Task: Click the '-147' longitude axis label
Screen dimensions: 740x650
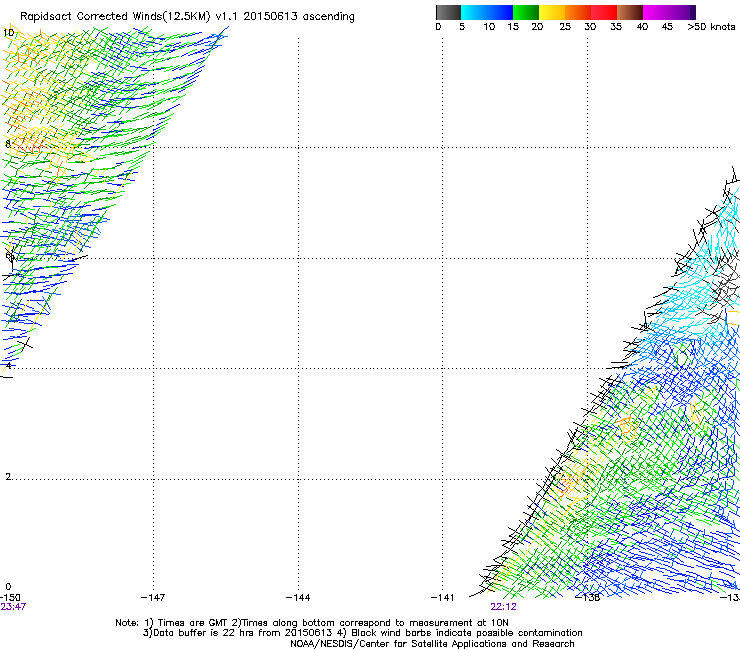Action: (x=153, y=598)
